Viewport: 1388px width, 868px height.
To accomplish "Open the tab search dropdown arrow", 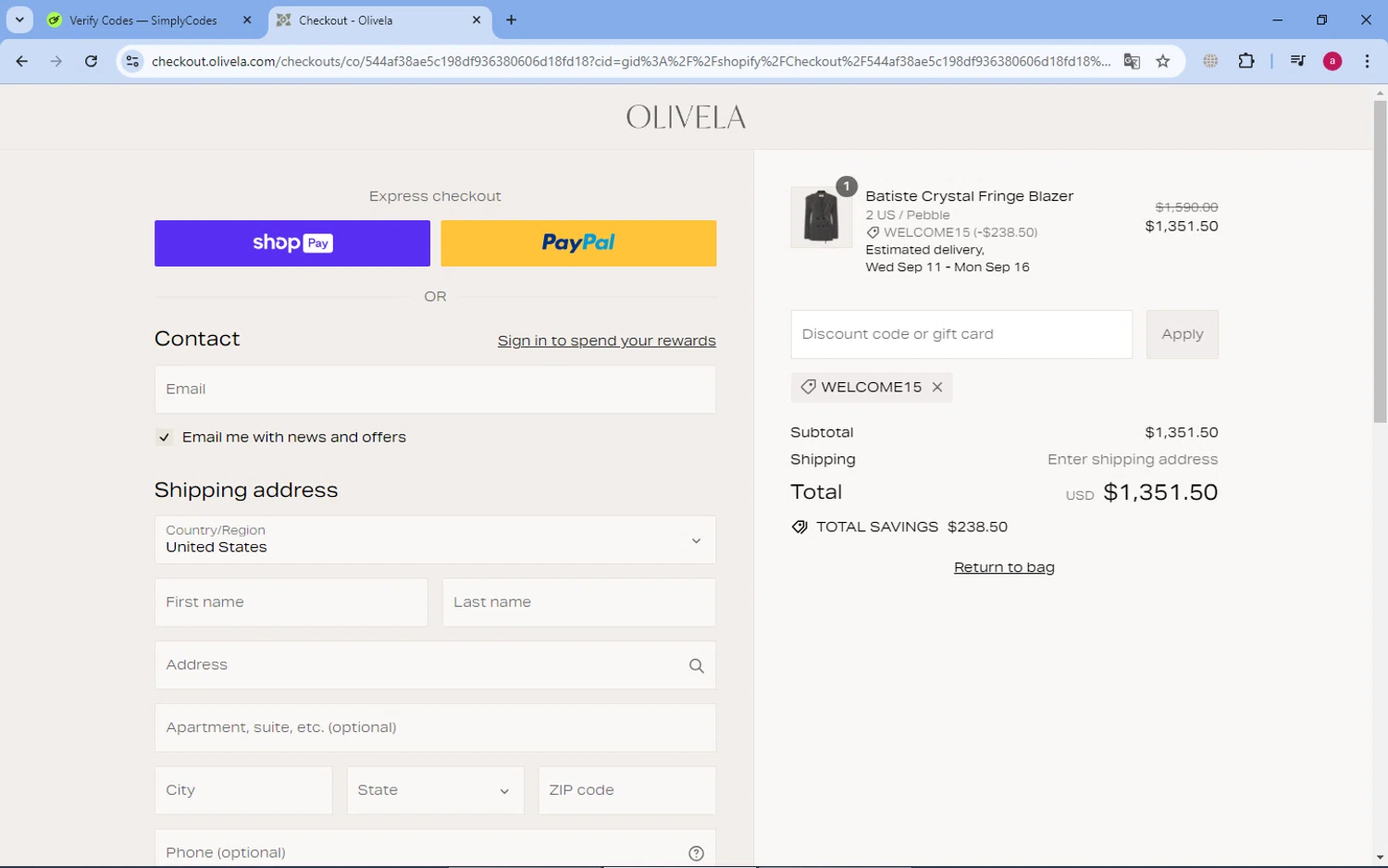I will pos(19,19).
